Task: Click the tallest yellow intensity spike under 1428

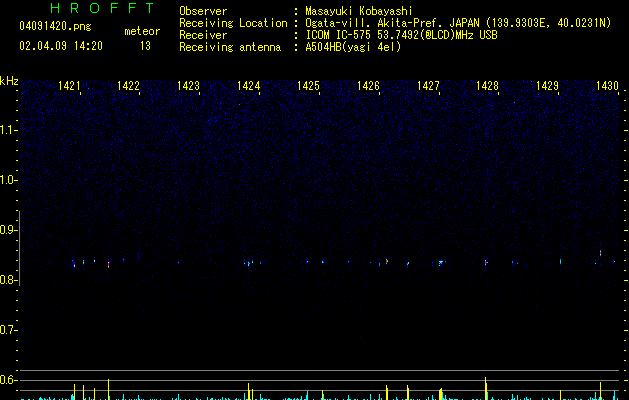Action: 486,388
